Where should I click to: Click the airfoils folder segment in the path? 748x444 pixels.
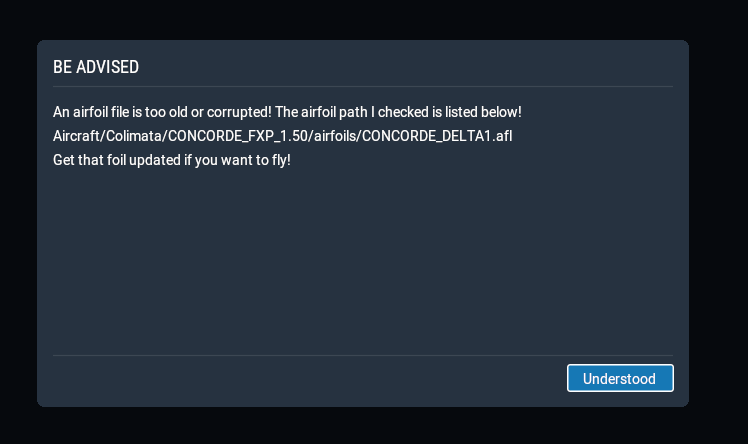[335, 136]
